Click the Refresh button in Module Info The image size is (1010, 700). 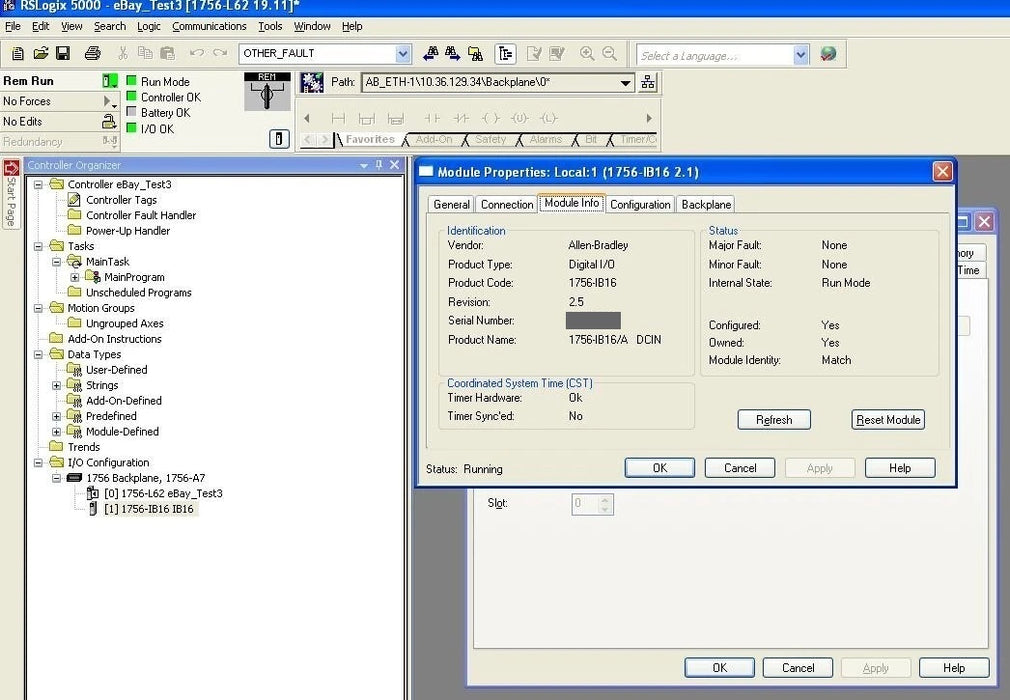pyautogui.click(x=774, y=420)
